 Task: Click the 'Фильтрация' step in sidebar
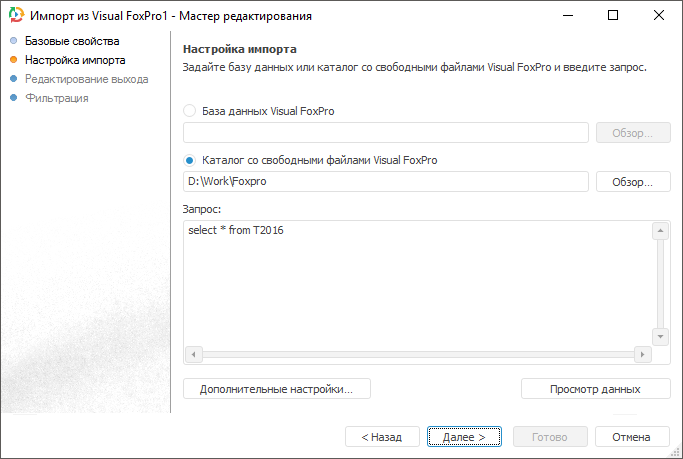[x=57, y=98]
